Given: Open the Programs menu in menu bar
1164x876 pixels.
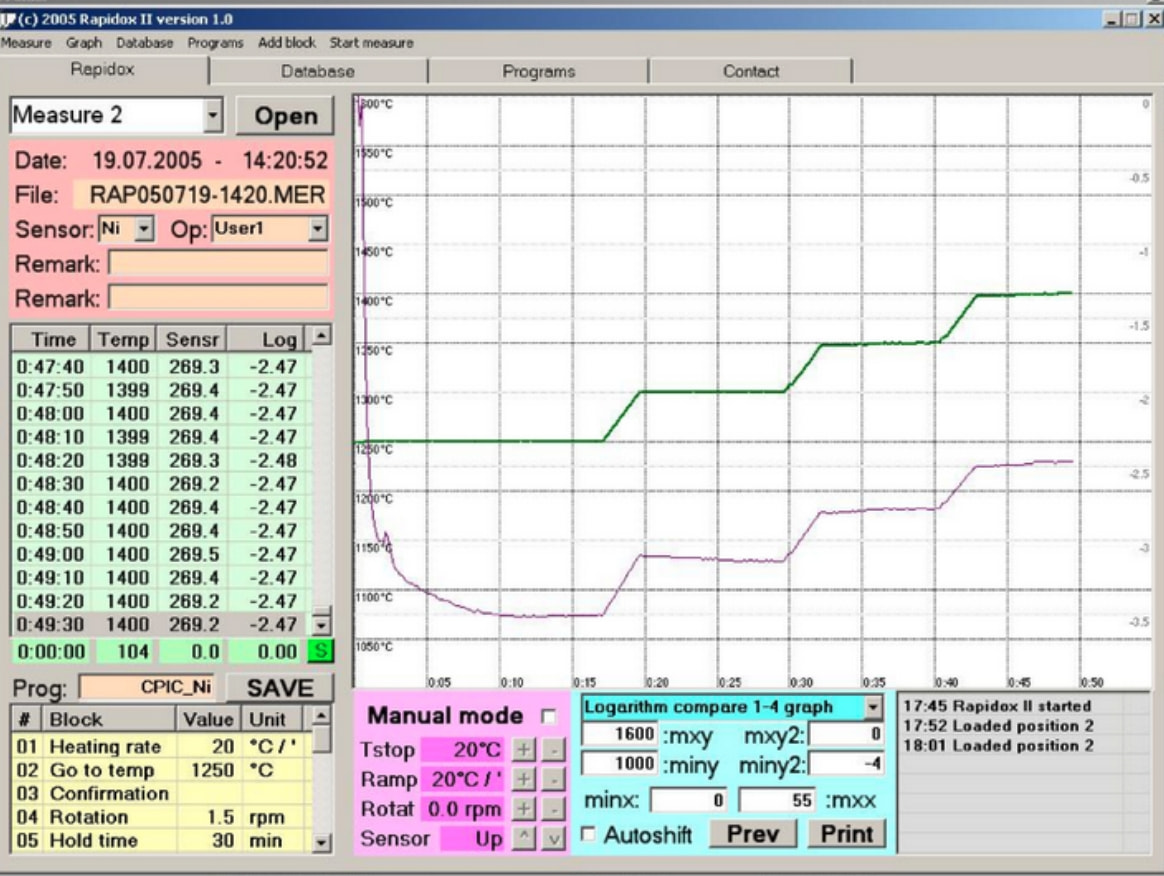Looking at the screenshot, I should point(215,43).
